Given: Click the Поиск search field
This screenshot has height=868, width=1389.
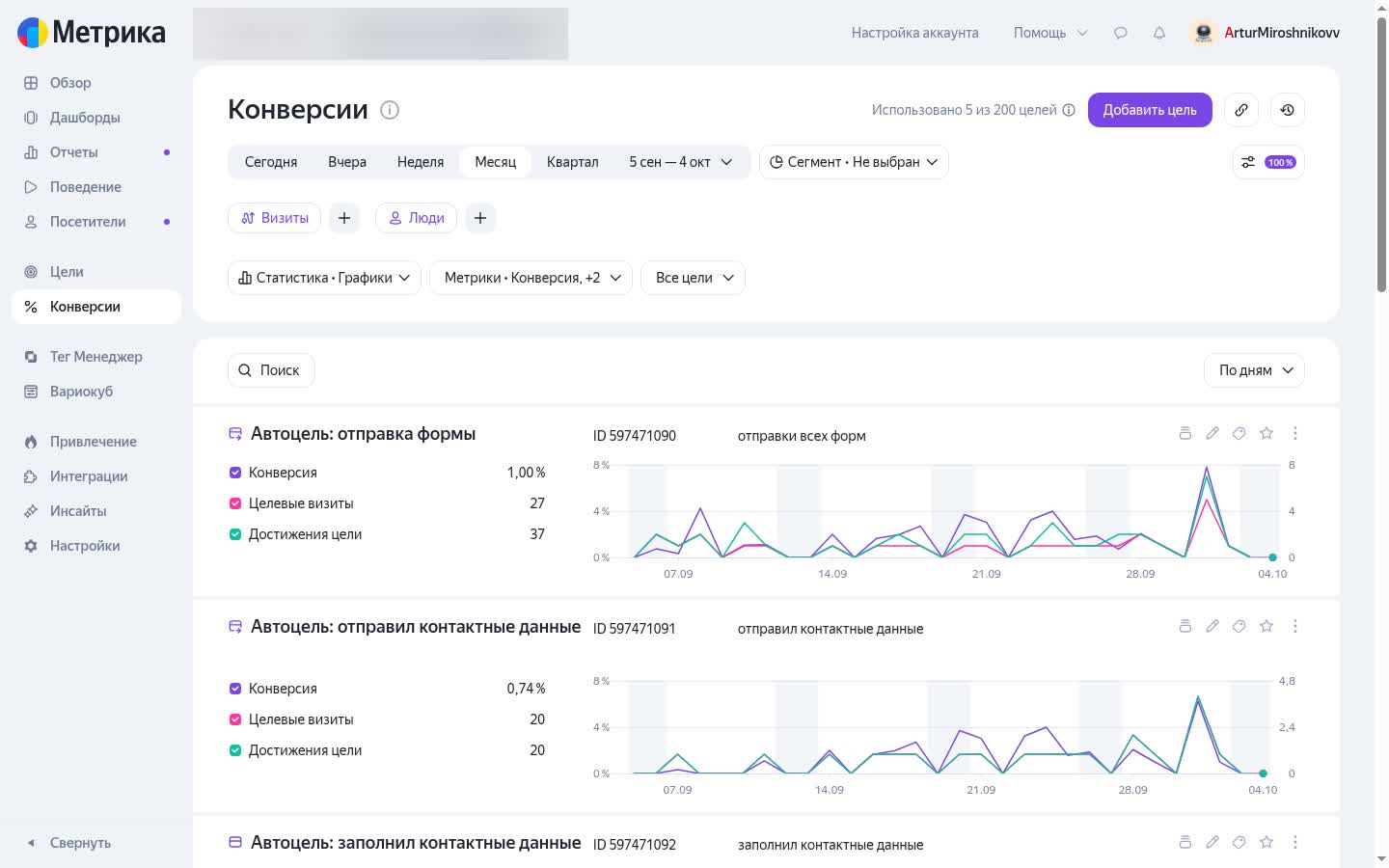Looking at the screenshot, I should pos(271,370).
